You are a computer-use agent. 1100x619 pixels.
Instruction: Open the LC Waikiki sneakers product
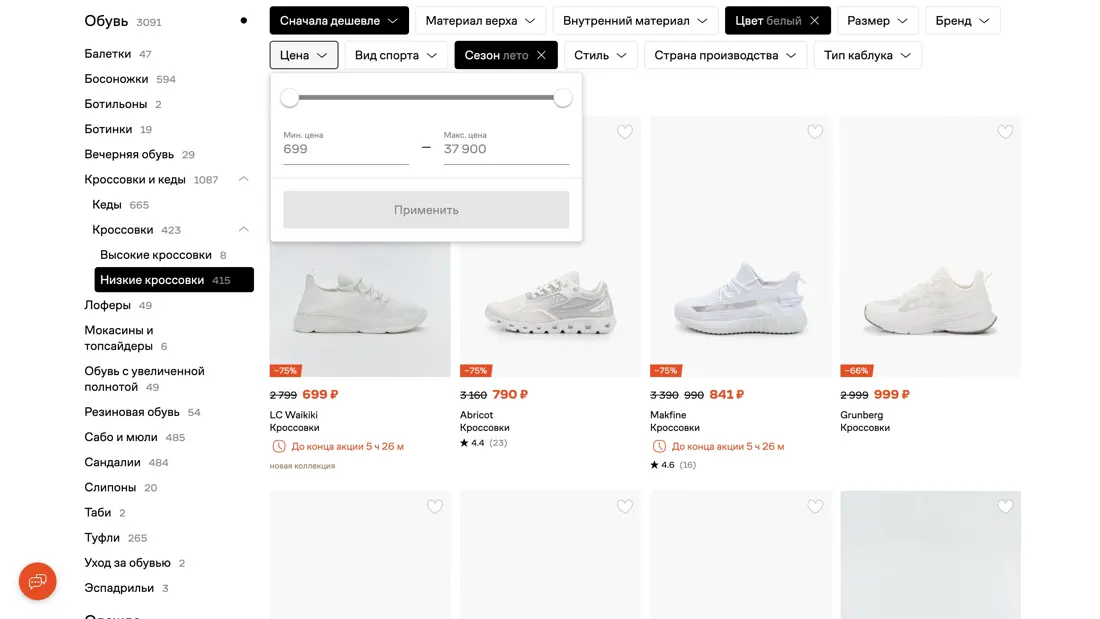360,310
